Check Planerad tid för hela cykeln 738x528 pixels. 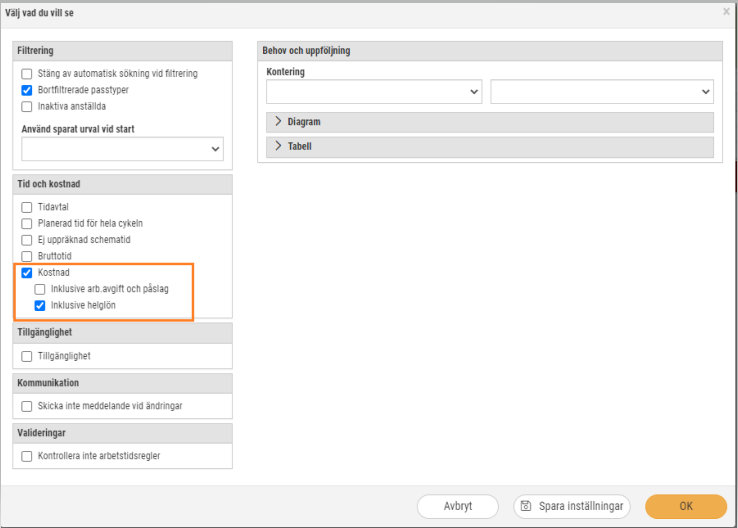(27, 224)
